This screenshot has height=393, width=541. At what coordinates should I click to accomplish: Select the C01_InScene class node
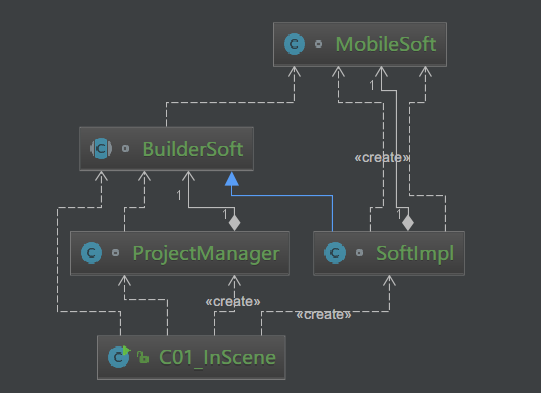click(x=191, y=357)
